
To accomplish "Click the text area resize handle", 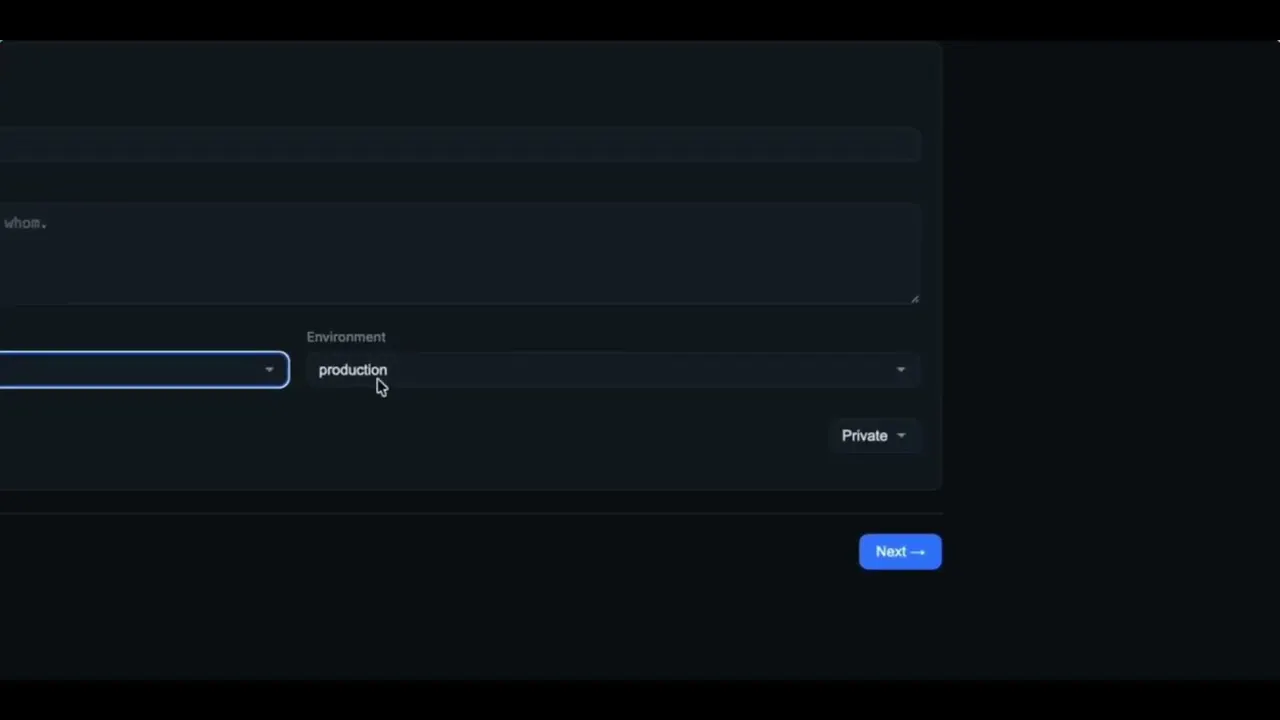I will pos(914,298).
